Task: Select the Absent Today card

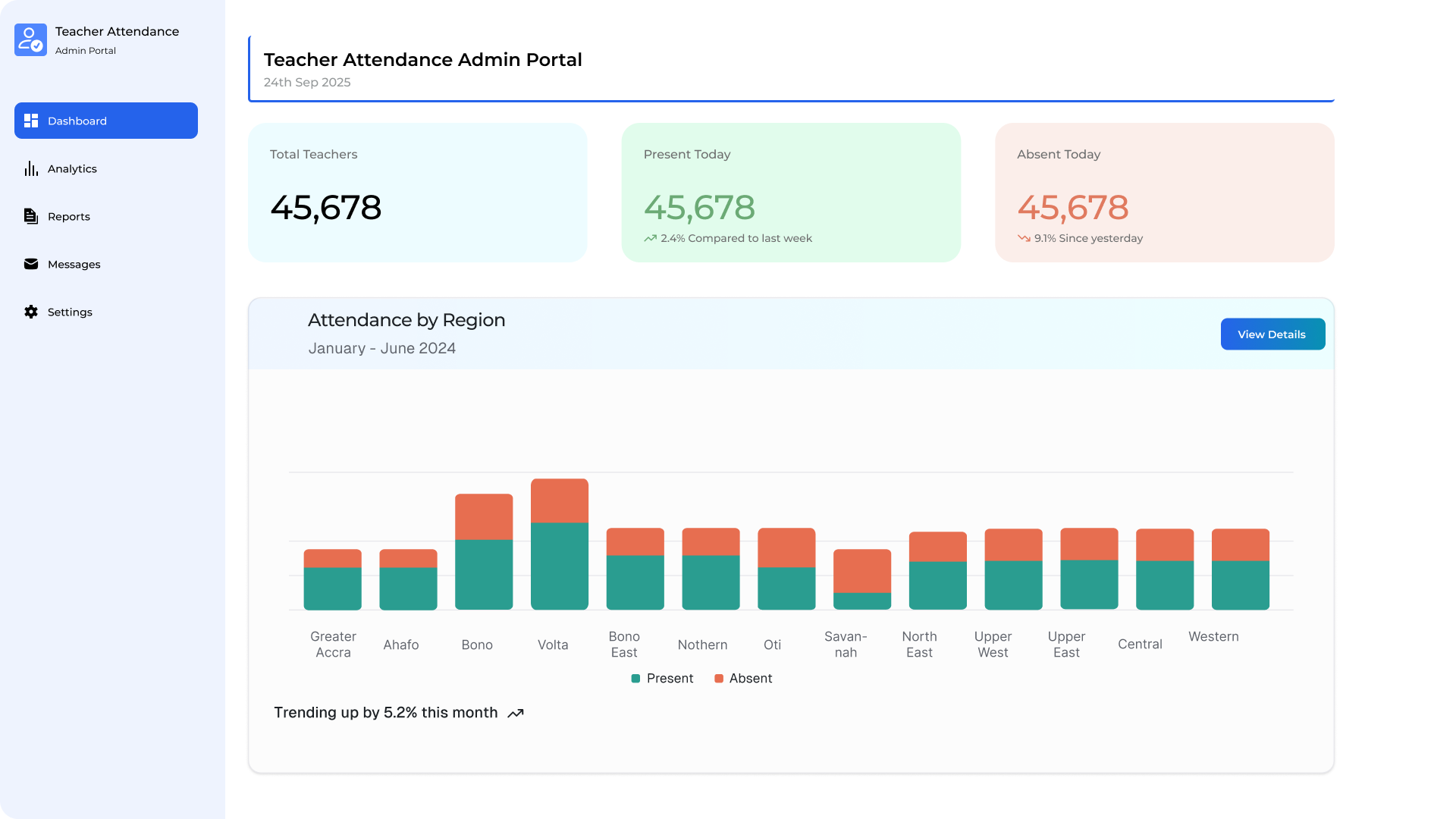Action: (x=1164, y=193)
